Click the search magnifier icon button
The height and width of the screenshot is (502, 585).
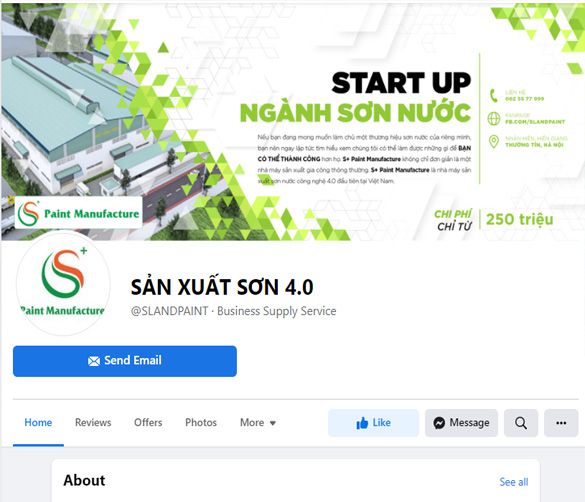pyautogui.click(x=521, y=423)
